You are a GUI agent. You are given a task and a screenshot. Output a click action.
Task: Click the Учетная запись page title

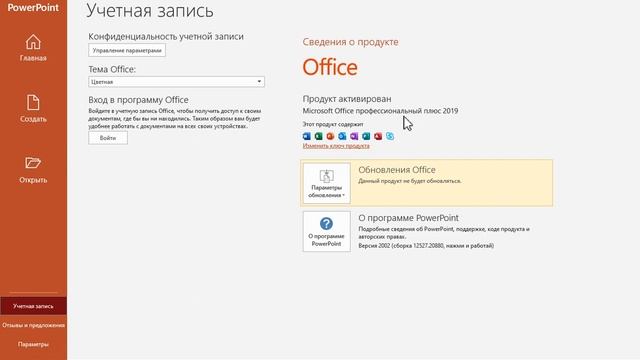coord(150,11)
